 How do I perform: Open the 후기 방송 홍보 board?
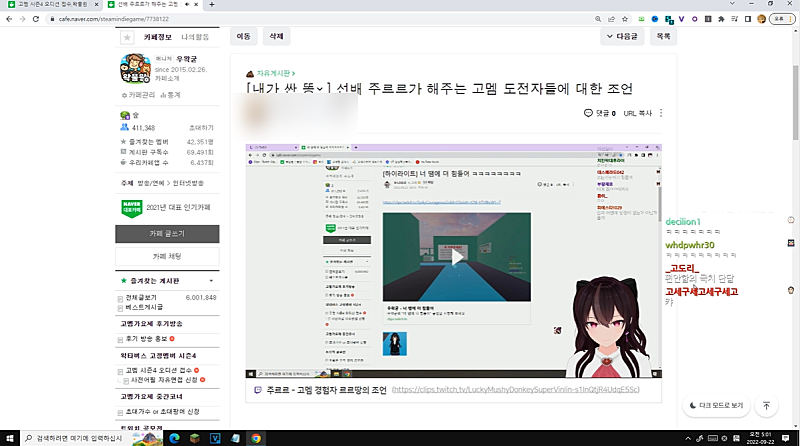146,339
